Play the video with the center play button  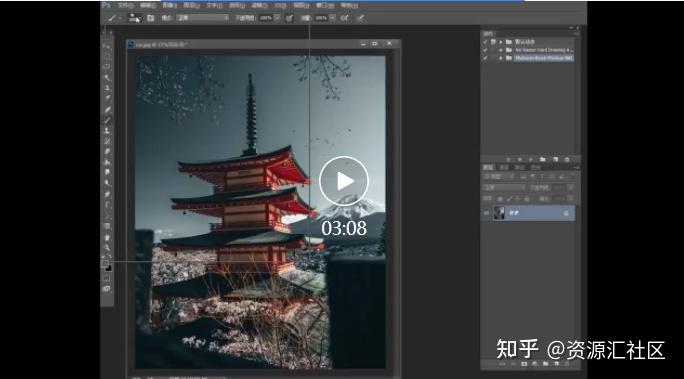(344, 181)
